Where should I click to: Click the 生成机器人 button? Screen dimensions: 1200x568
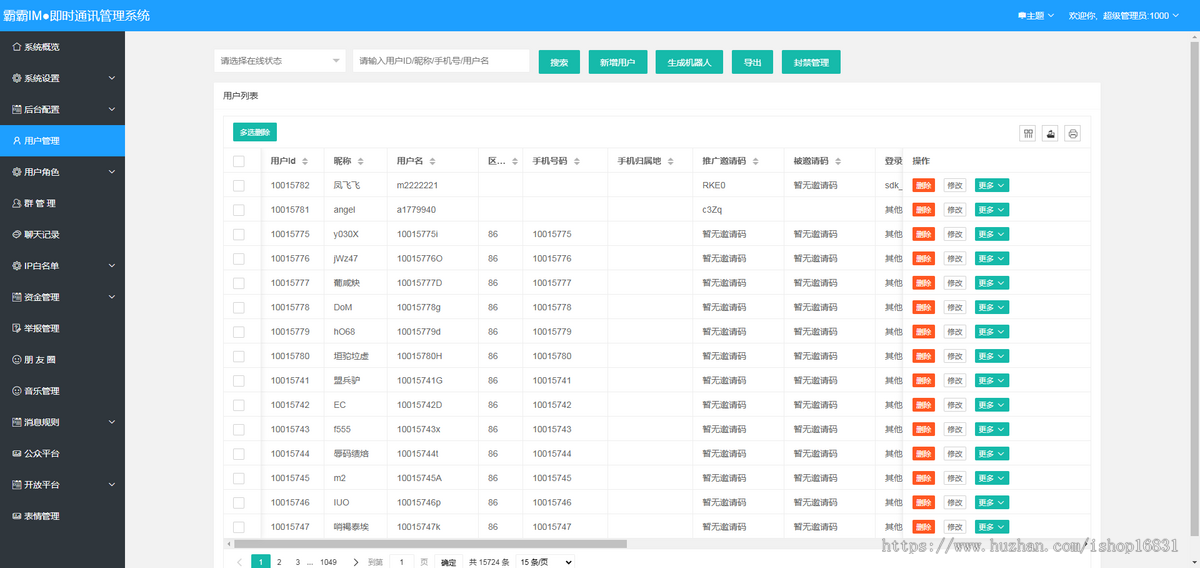tap(690, 62)
